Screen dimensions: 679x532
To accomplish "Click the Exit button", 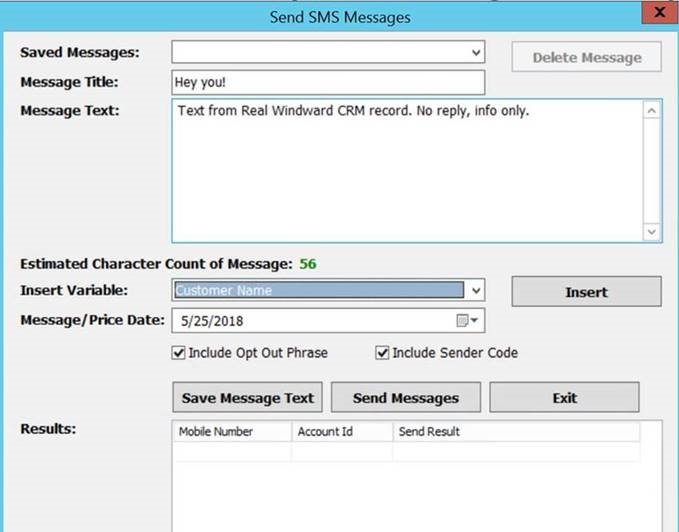I will (x=564, y=397).
